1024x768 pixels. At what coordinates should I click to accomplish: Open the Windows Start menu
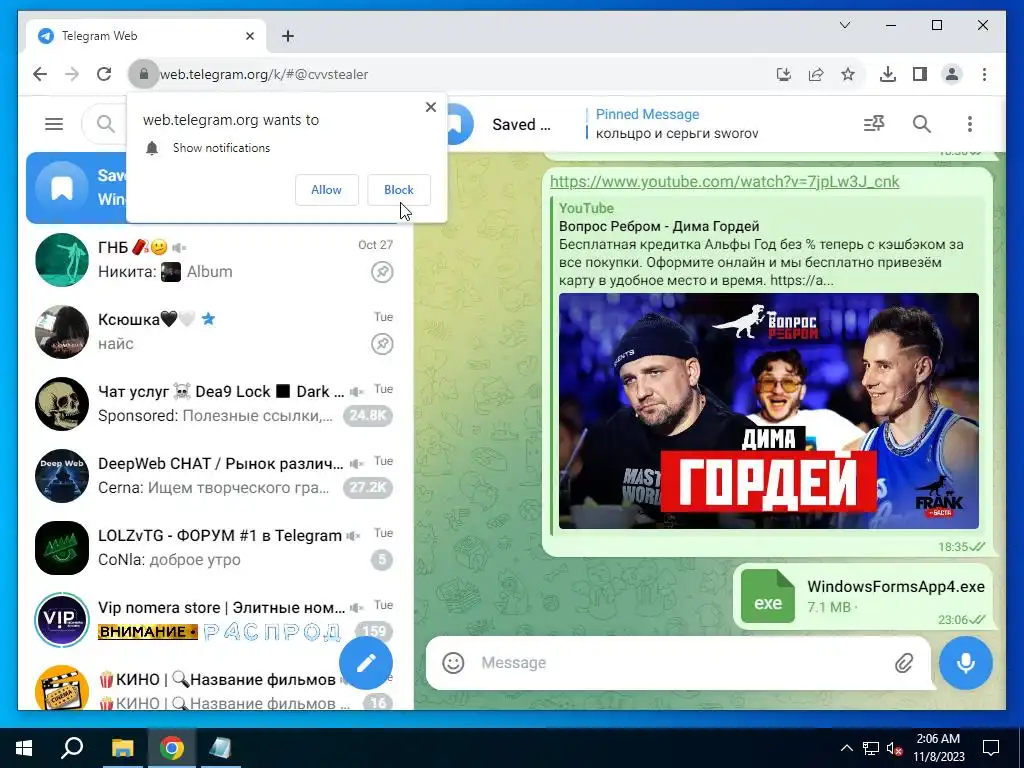pyautogui.click(x=24, y=748)
